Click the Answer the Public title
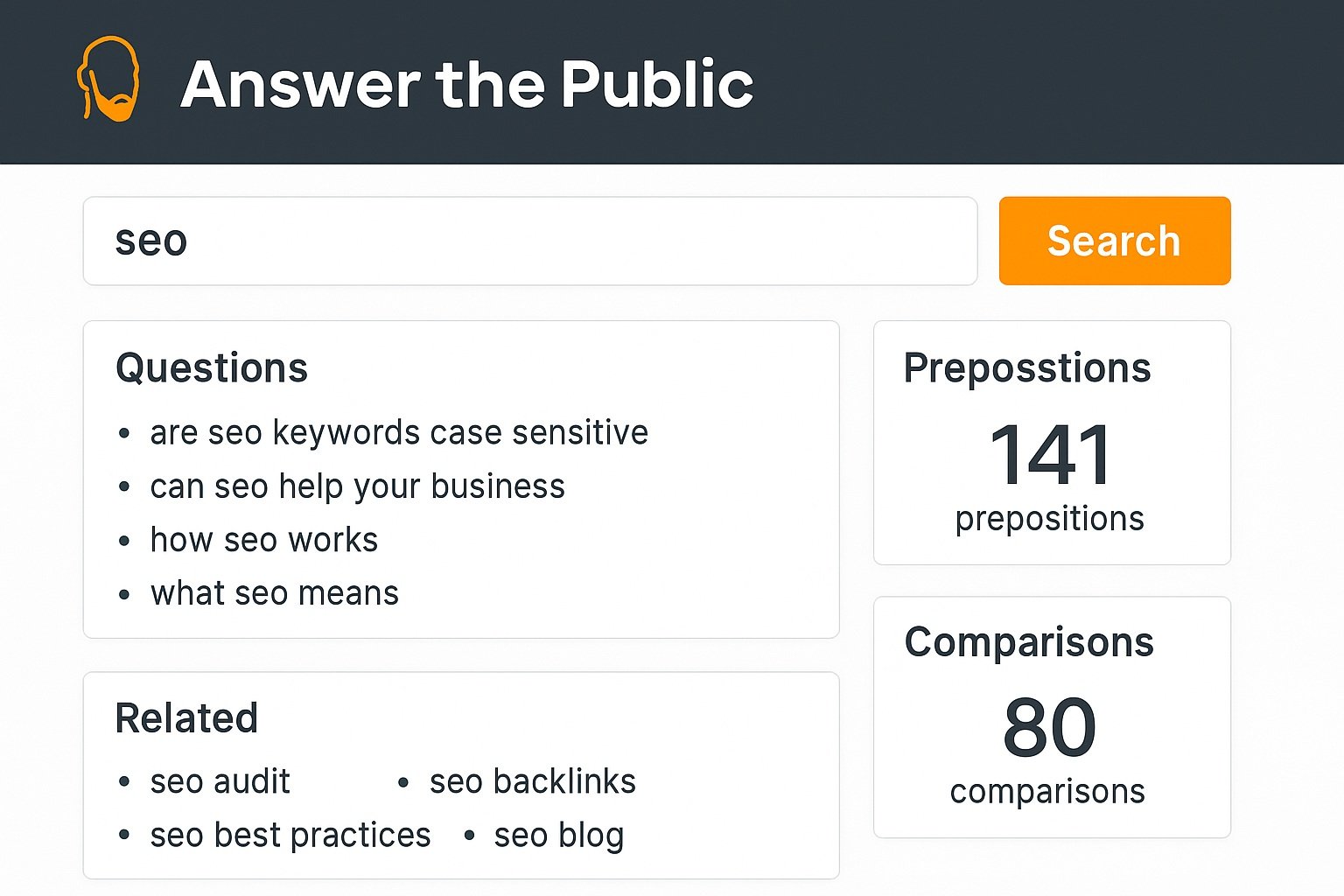This screenshot has width=1344, height=896. [466, 84]
